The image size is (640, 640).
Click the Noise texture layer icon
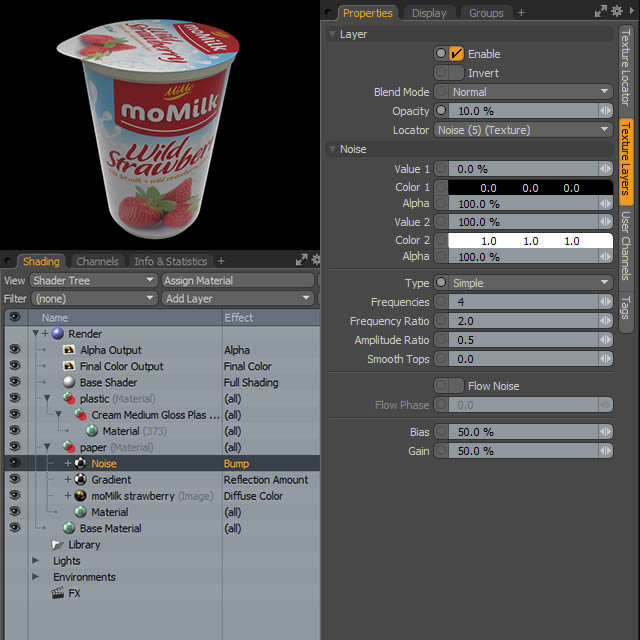(x=80, y=463)
